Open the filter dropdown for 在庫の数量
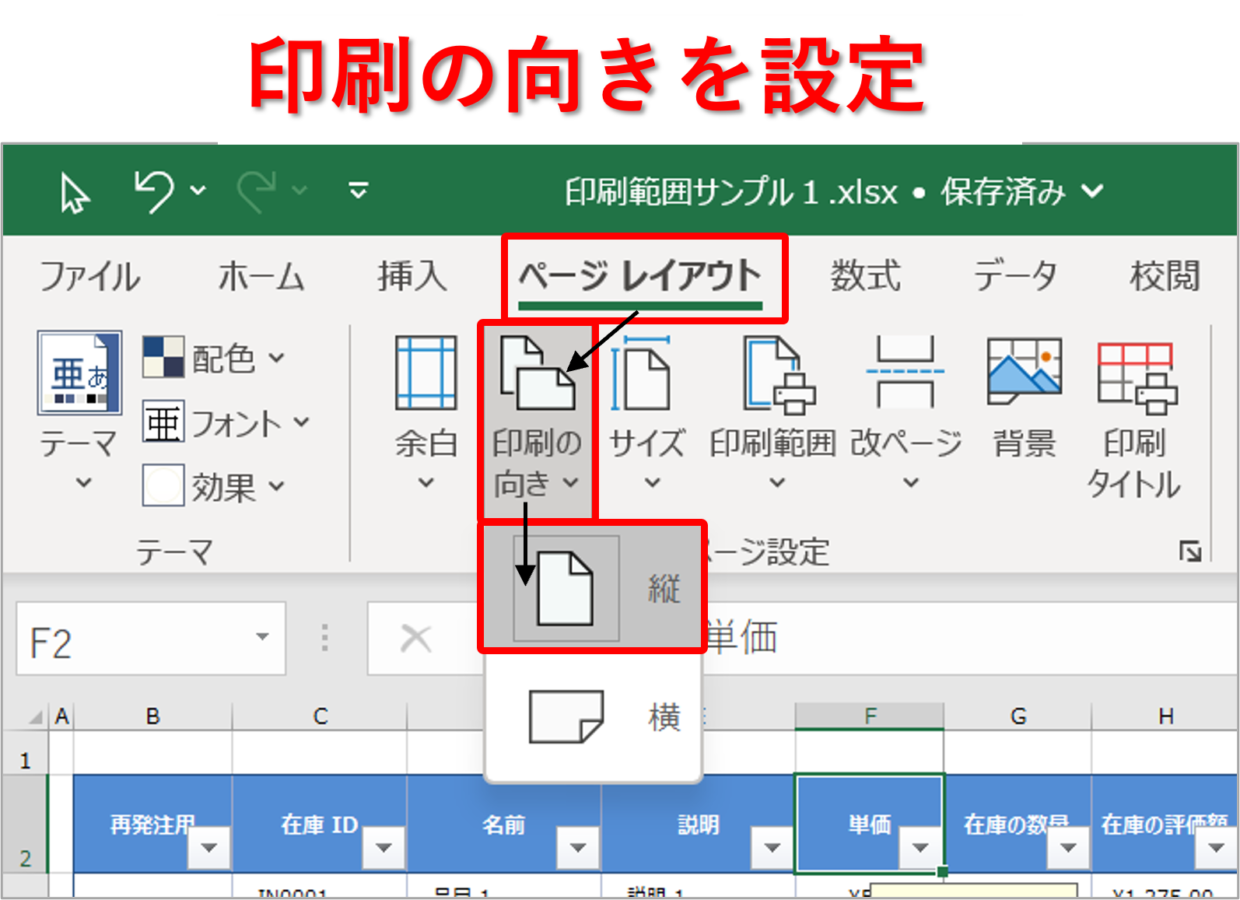This screenshot has height=900, width=1240. coord(1068,848)
